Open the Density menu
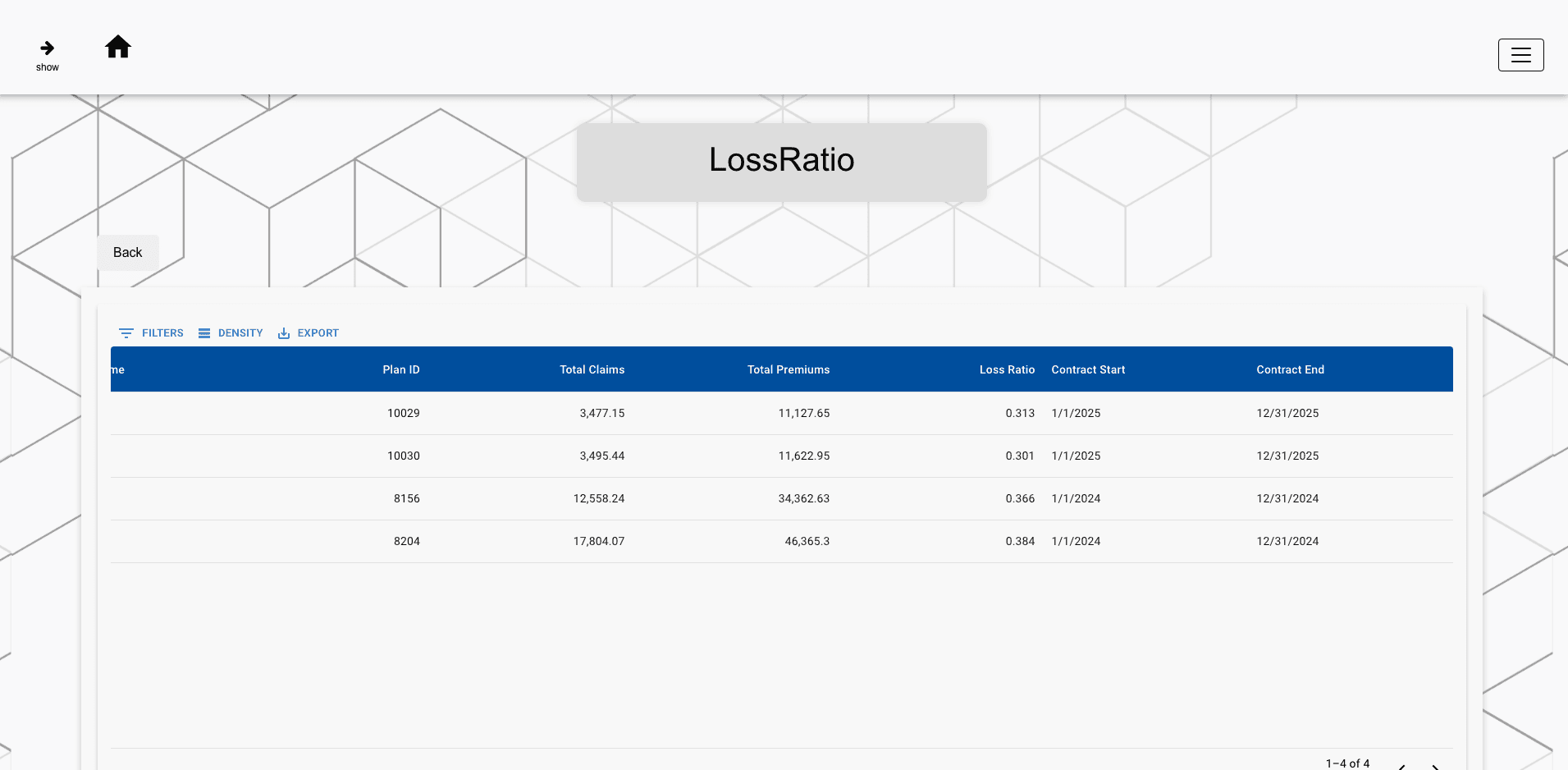The height and width of the screenshot is (770, 1568). (x=231, y=332)
